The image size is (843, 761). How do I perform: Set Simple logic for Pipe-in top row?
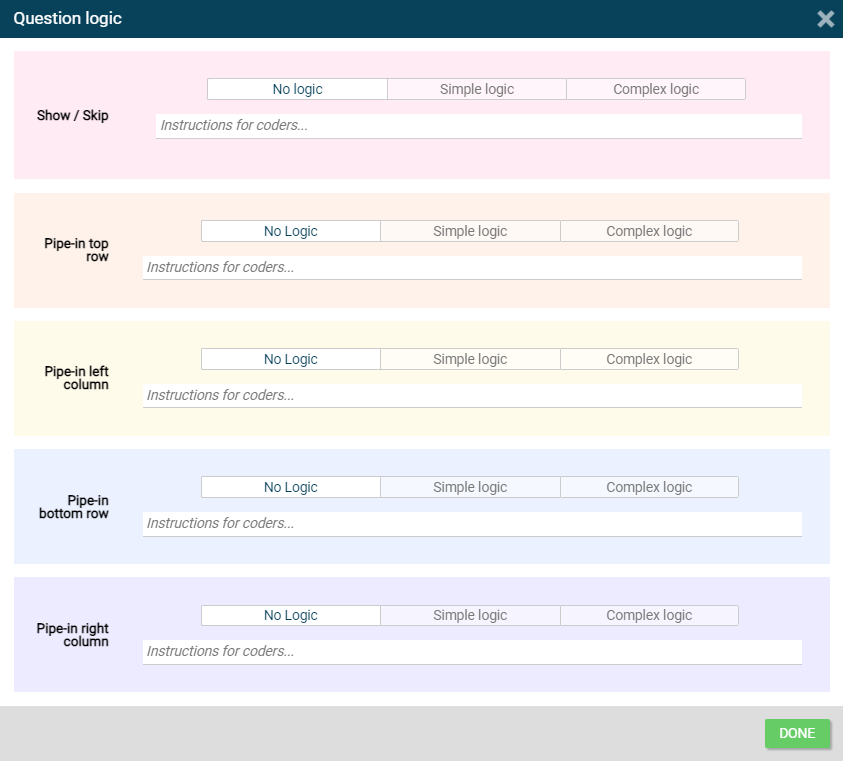click(470, 231)
